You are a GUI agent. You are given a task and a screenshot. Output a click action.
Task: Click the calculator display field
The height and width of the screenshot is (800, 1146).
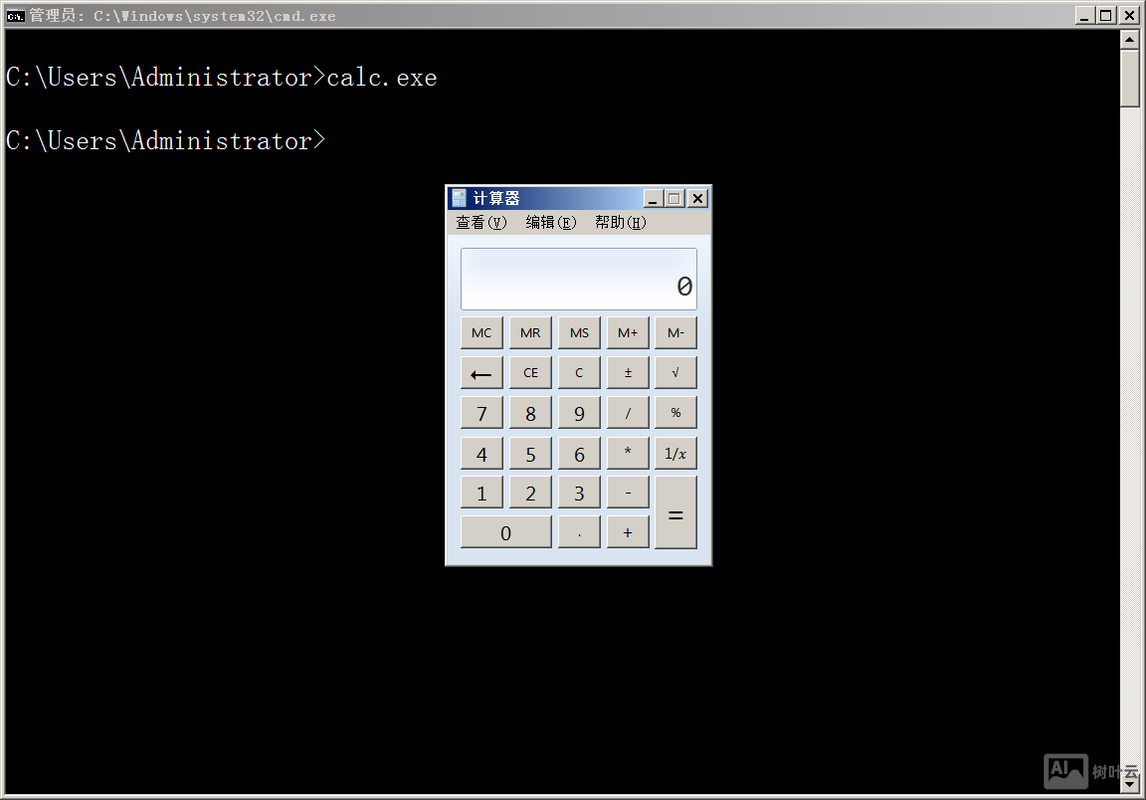(578, 279)
